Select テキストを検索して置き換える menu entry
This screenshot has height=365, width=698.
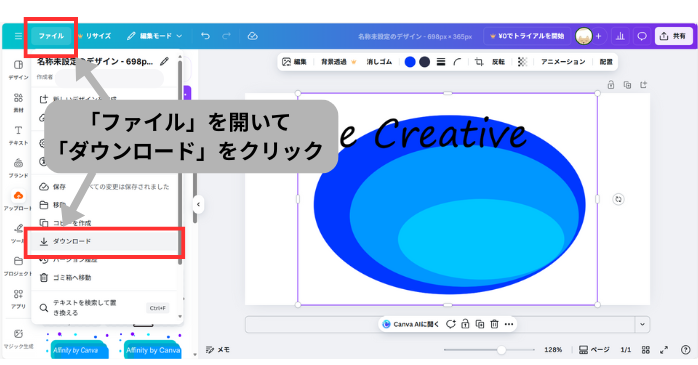pyautogui.click(x=105, y=308)
